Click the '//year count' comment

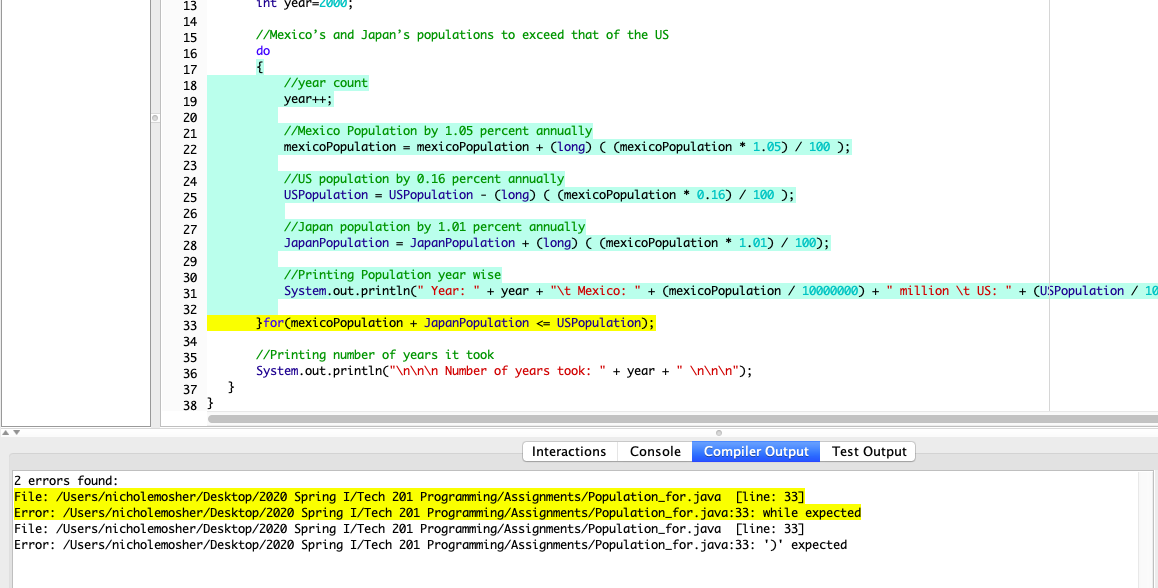[326, 83]
